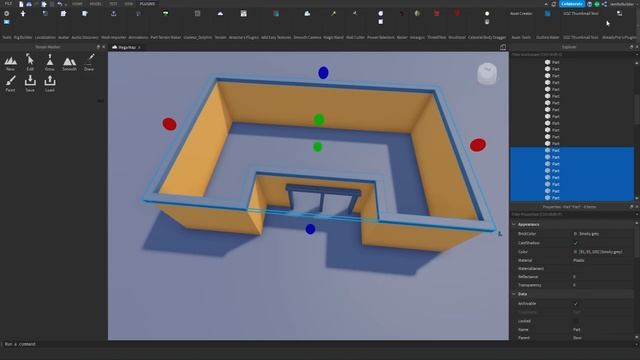Click the Terrain mountain plugin icon
Viewport: 640px width, 360px height.
(x=220, y=13)
